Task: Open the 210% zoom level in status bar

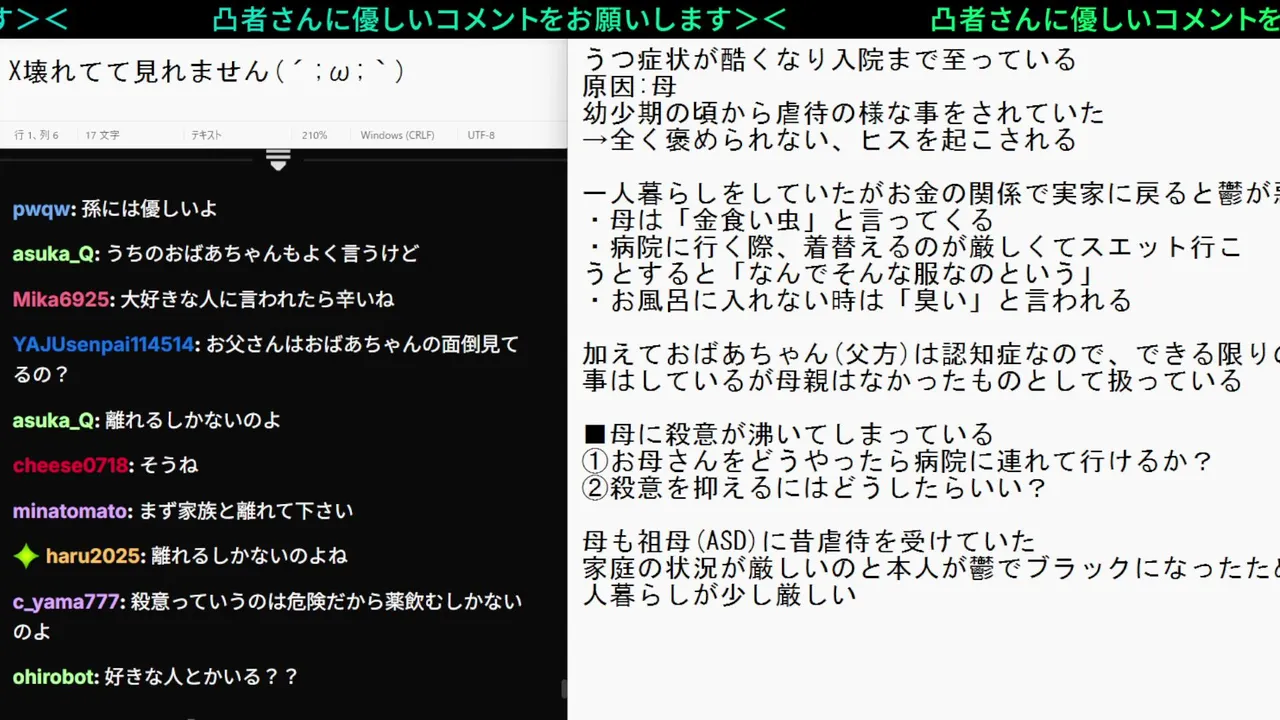Action: (x=315, y=135)
